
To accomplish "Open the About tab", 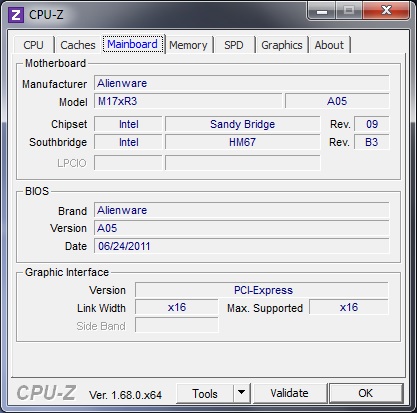I will [x=329, y=45].
